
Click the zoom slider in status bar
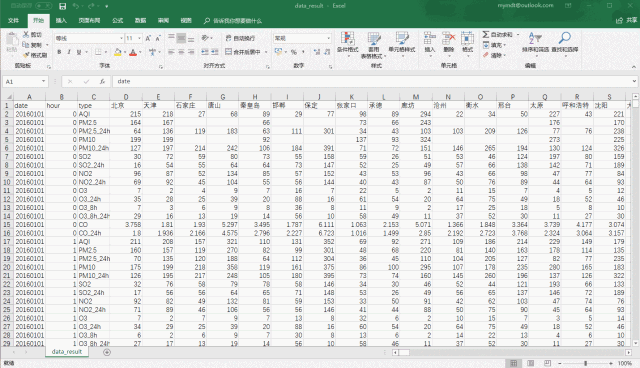click(x=585, y=363)
